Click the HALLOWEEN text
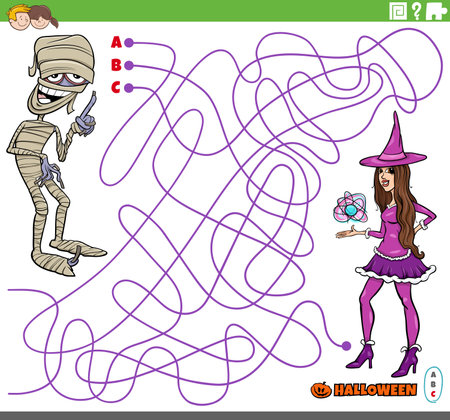The image size is (450, 420). pyautogui.click(x=375, y=390)
